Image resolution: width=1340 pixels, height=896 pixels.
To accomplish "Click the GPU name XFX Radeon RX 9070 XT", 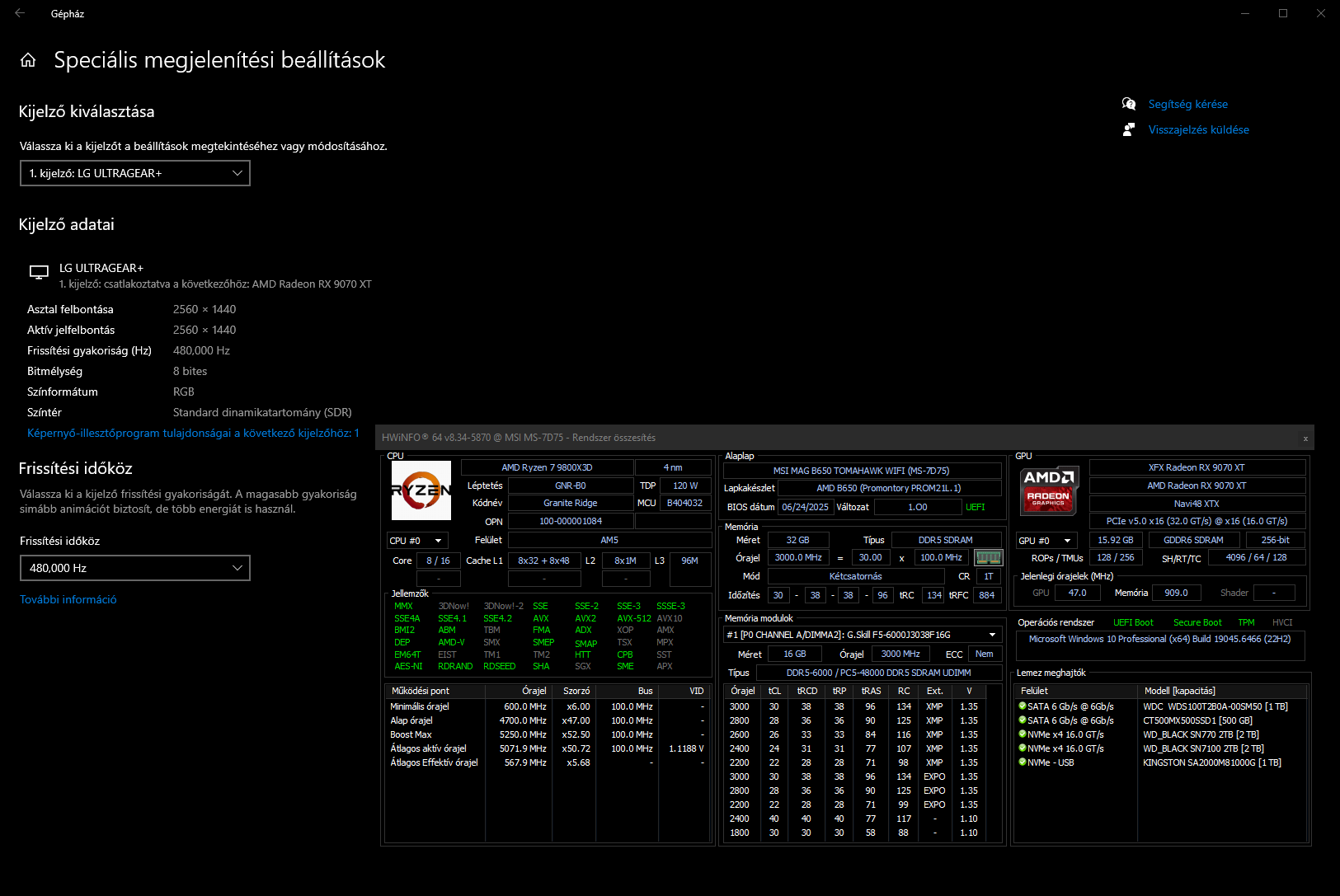I will point(1197,467).
